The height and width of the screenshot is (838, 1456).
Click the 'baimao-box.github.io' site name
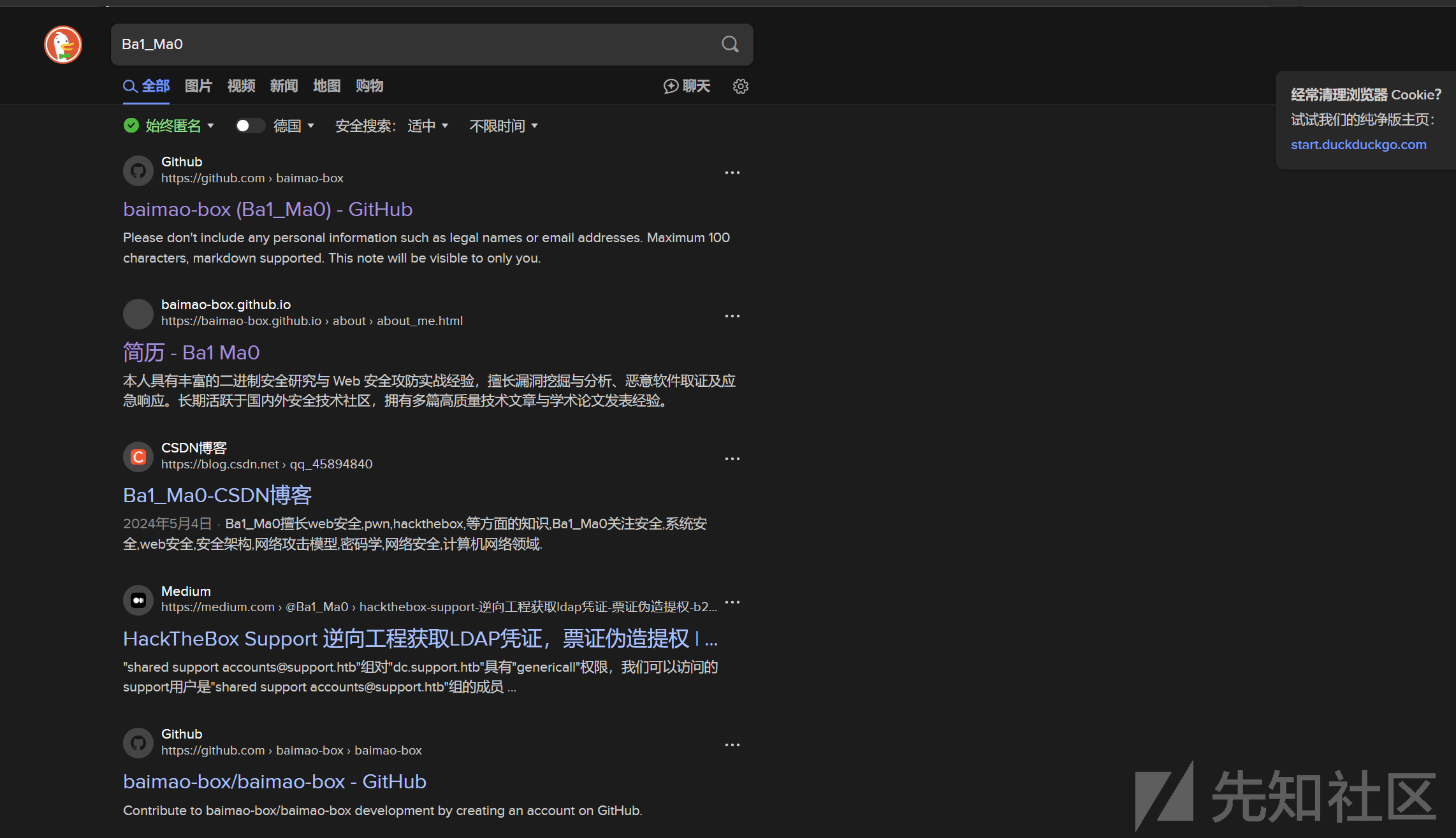click(x=226, y=305)
